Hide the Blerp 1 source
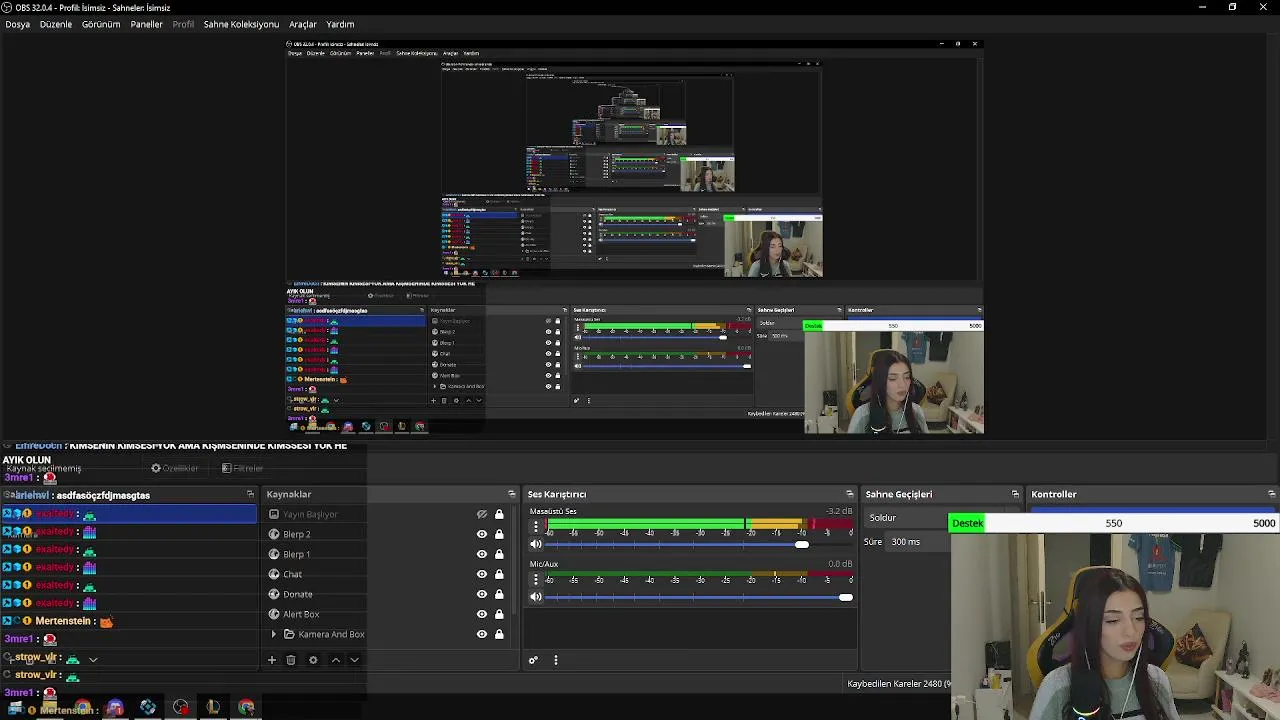Image resolution: width=1280 pixels, height=720 pixels. point(482,554)
